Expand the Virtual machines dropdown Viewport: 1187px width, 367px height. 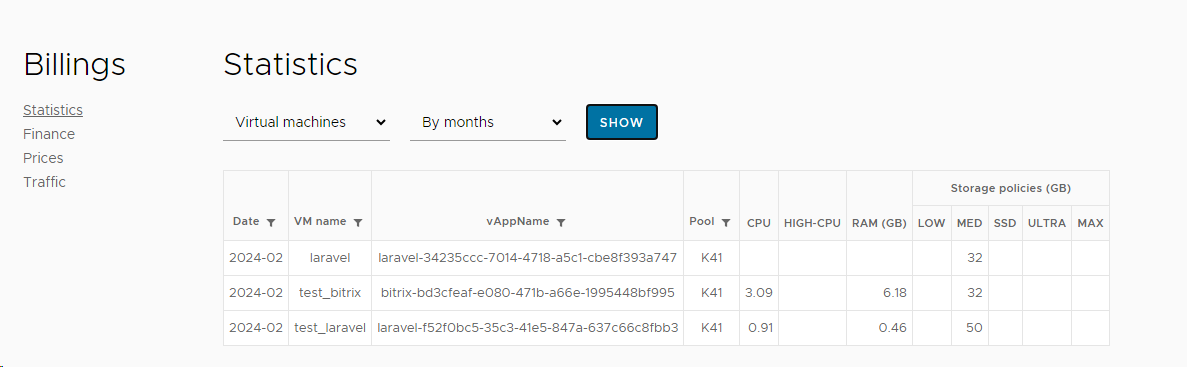coord(307,123)
